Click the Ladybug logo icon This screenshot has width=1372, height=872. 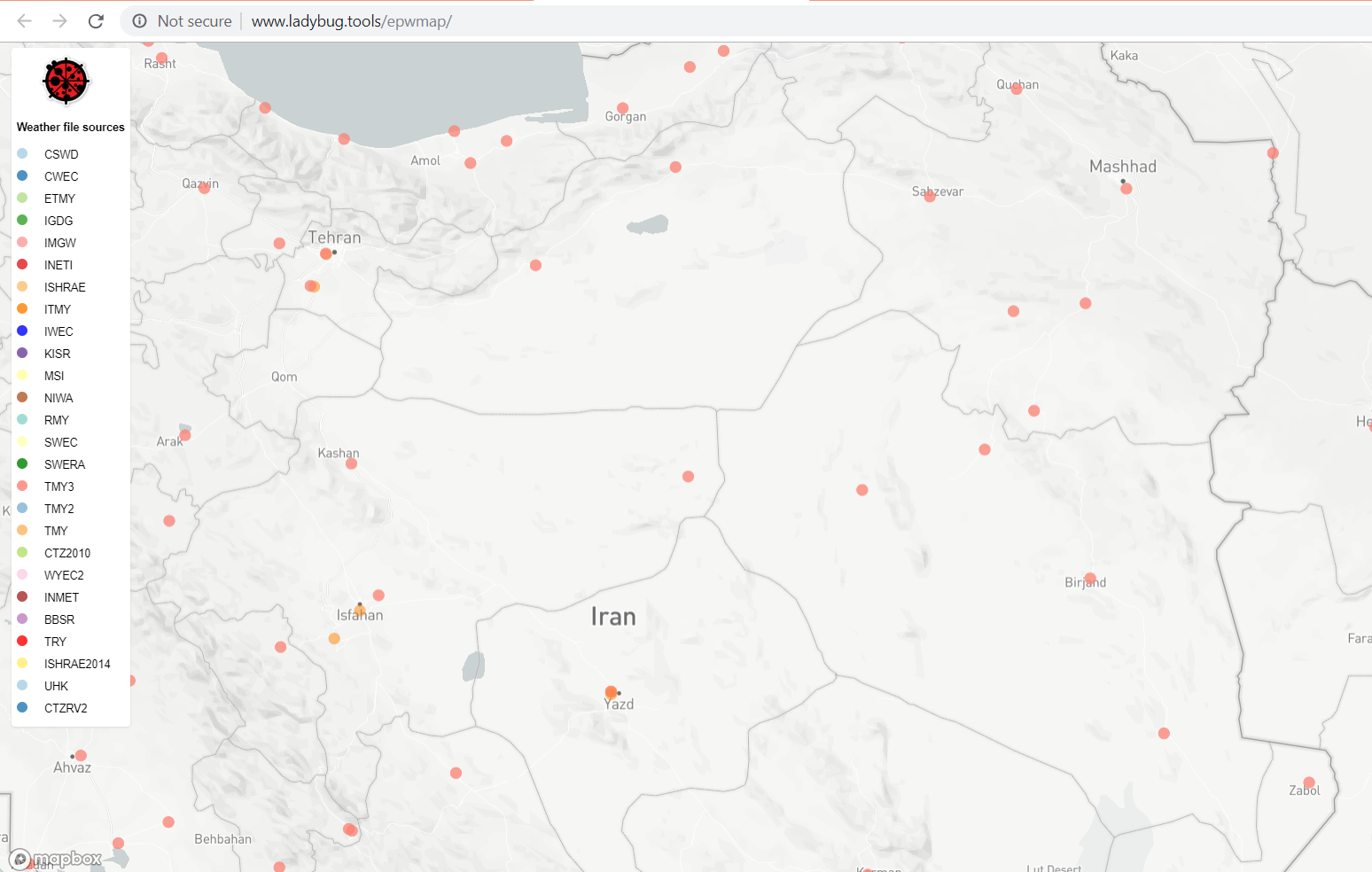click(66, 81)
